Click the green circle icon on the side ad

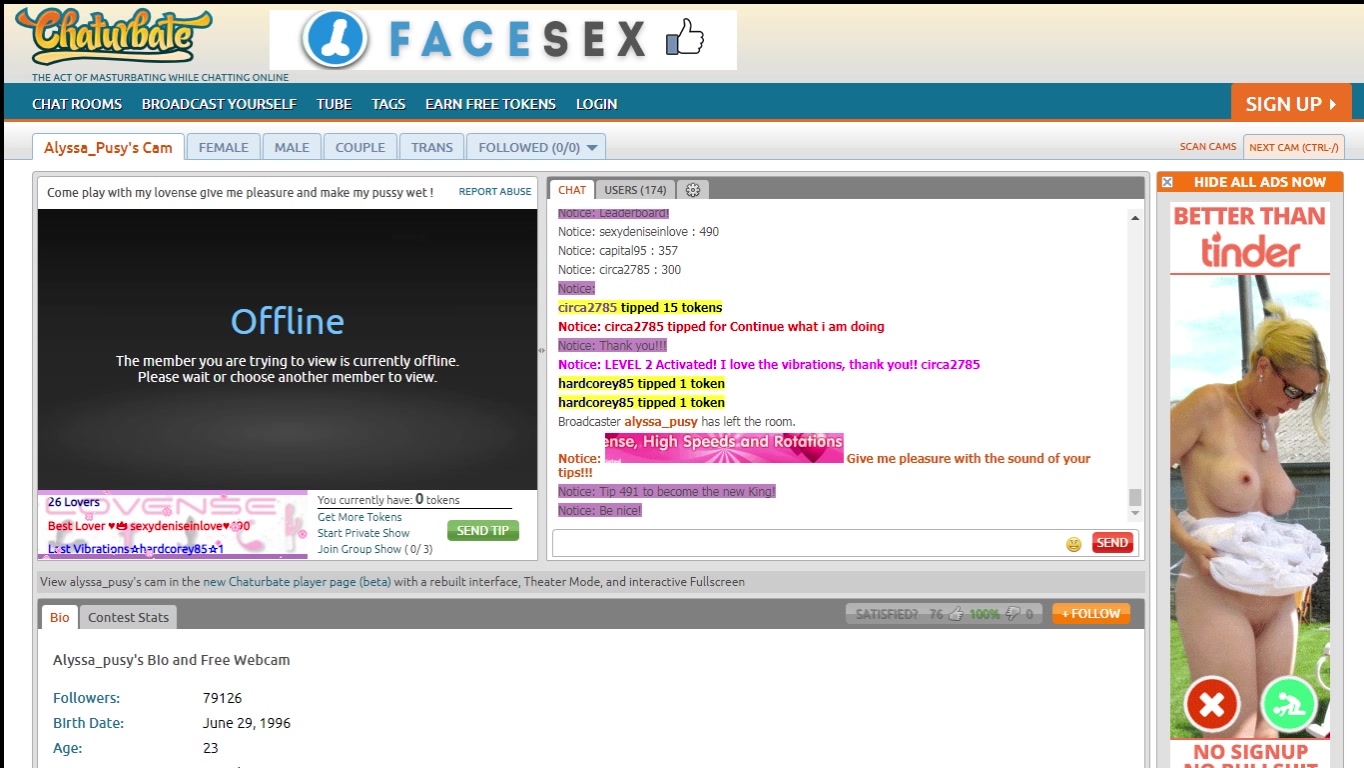tap(1289, 705)
